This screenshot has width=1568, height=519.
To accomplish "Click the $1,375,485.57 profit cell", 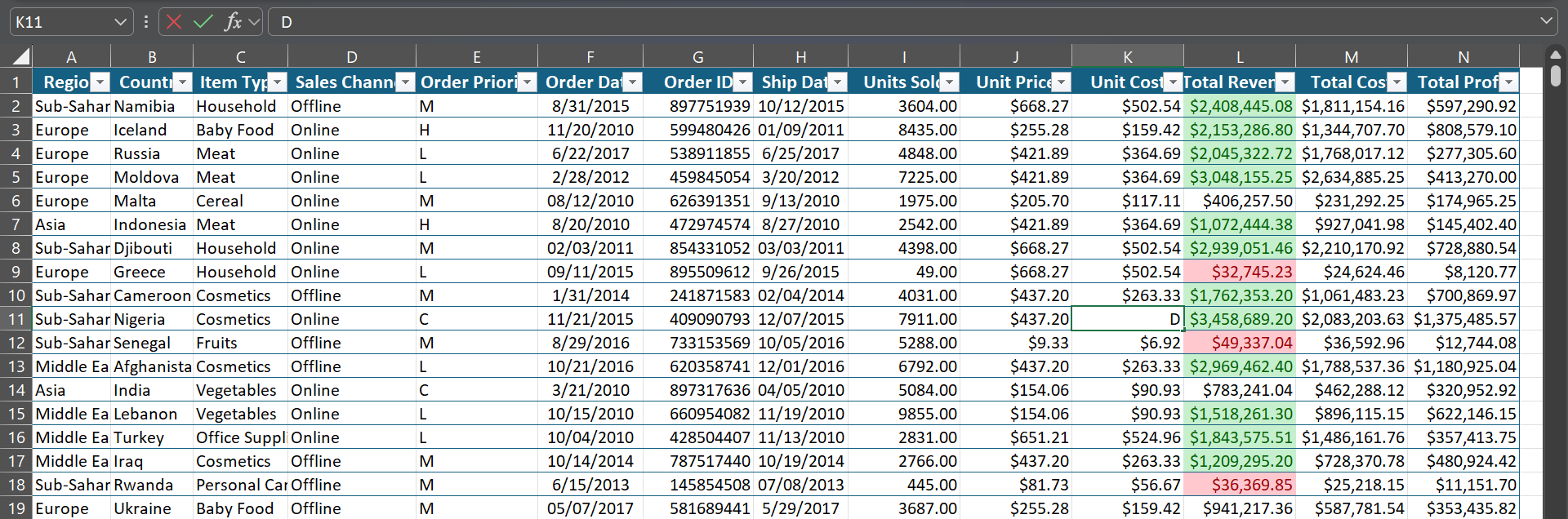I will (1463, 319).
